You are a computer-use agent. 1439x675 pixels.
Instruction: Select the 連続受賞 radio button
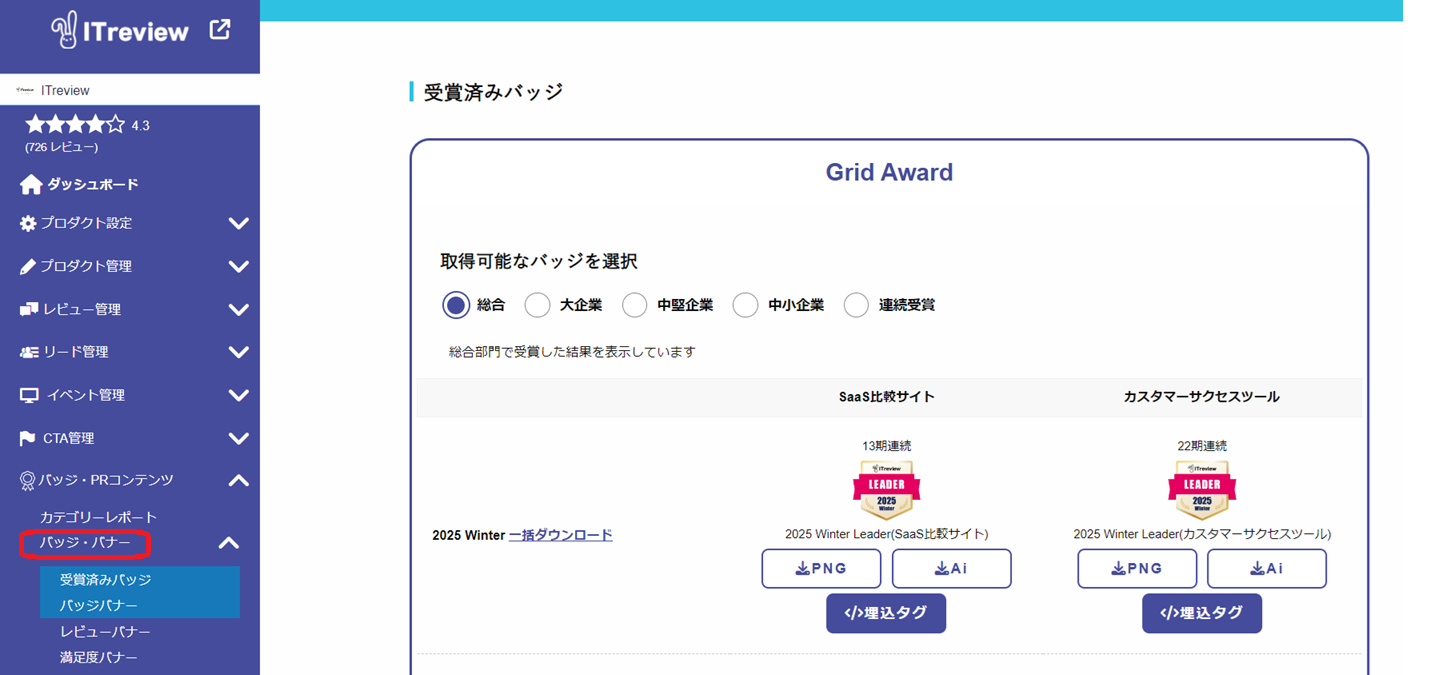(x=855, y=305)
